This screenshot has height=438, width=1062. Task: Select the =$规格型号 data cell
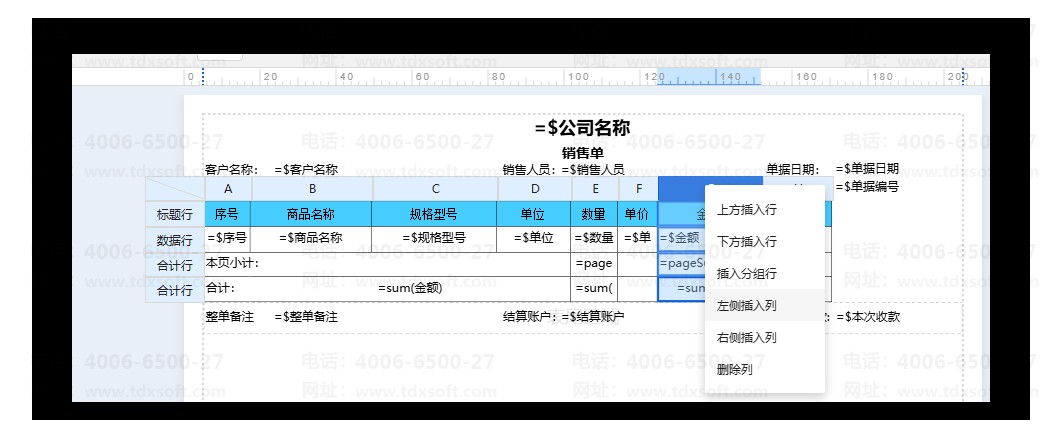coord(433,238)
